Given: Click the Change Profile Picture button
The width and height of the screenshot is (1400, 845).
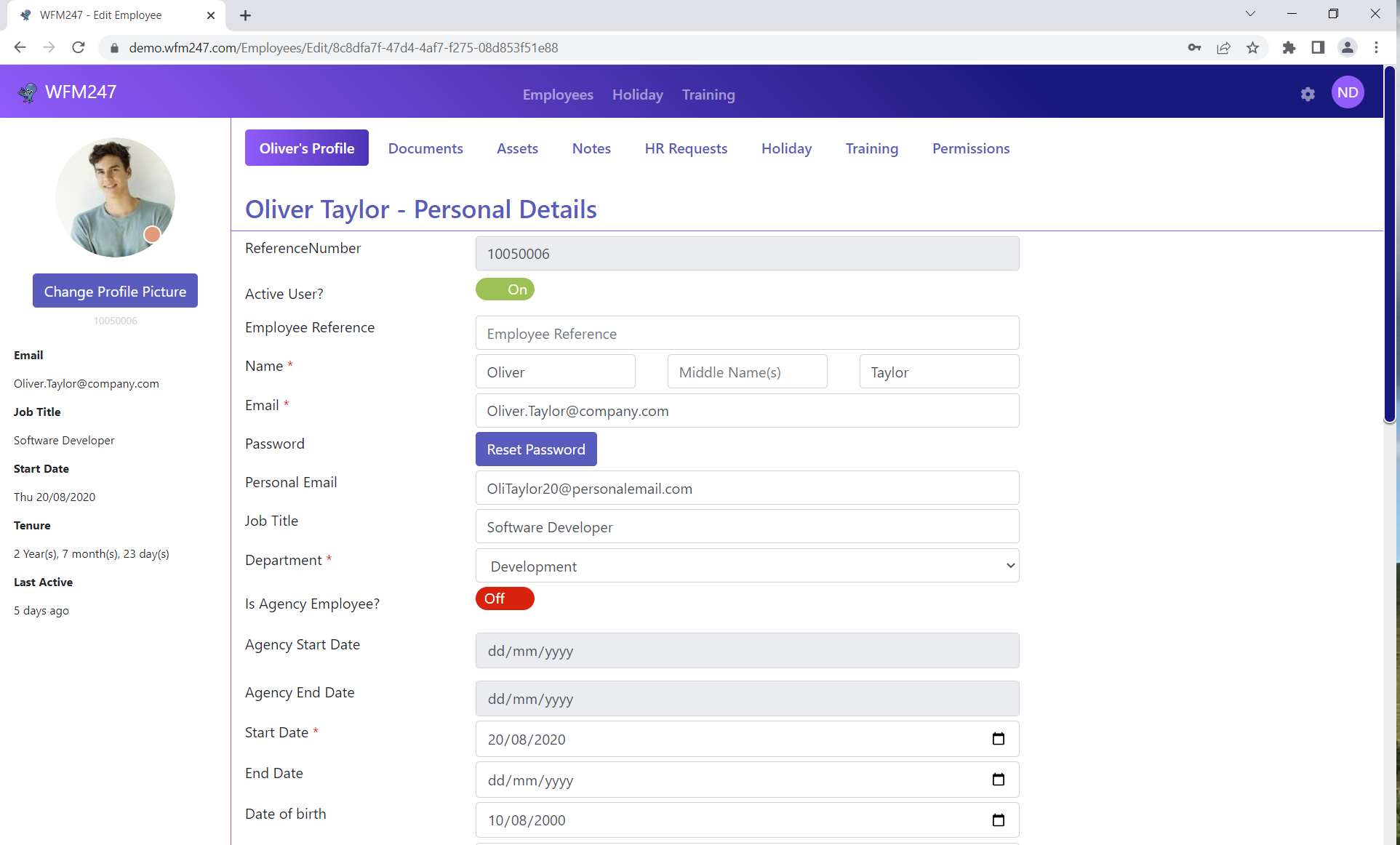Looking at the screenshot, I should [x=115, y=291].
